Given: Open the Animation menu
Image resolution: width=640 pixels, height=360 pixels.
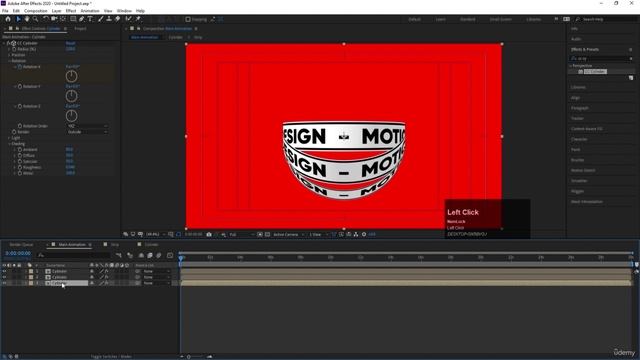Looking at the screenshot, I should 90,11.
